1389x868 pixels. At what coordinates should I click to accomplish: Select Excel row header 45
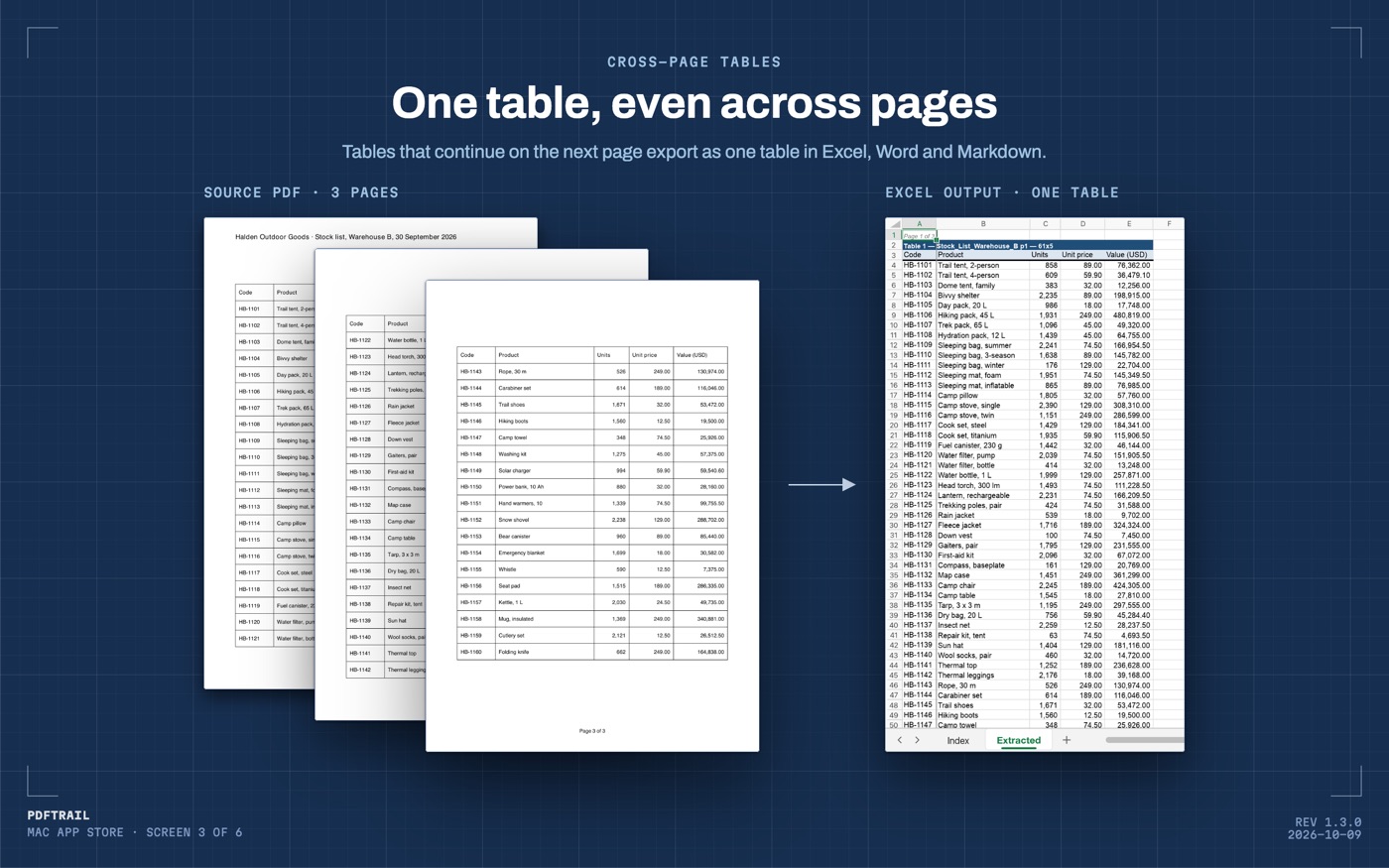point(894,676)
